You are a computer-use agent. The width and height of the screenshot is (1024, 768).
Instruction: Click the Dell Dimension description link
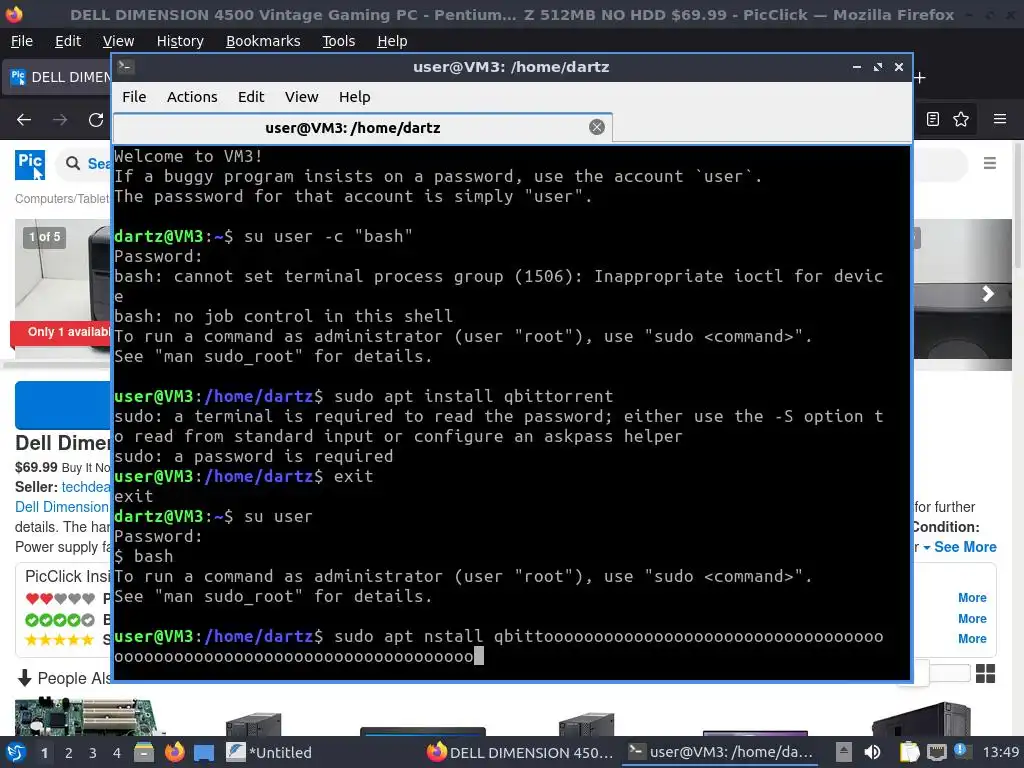[x=62, y=507]
